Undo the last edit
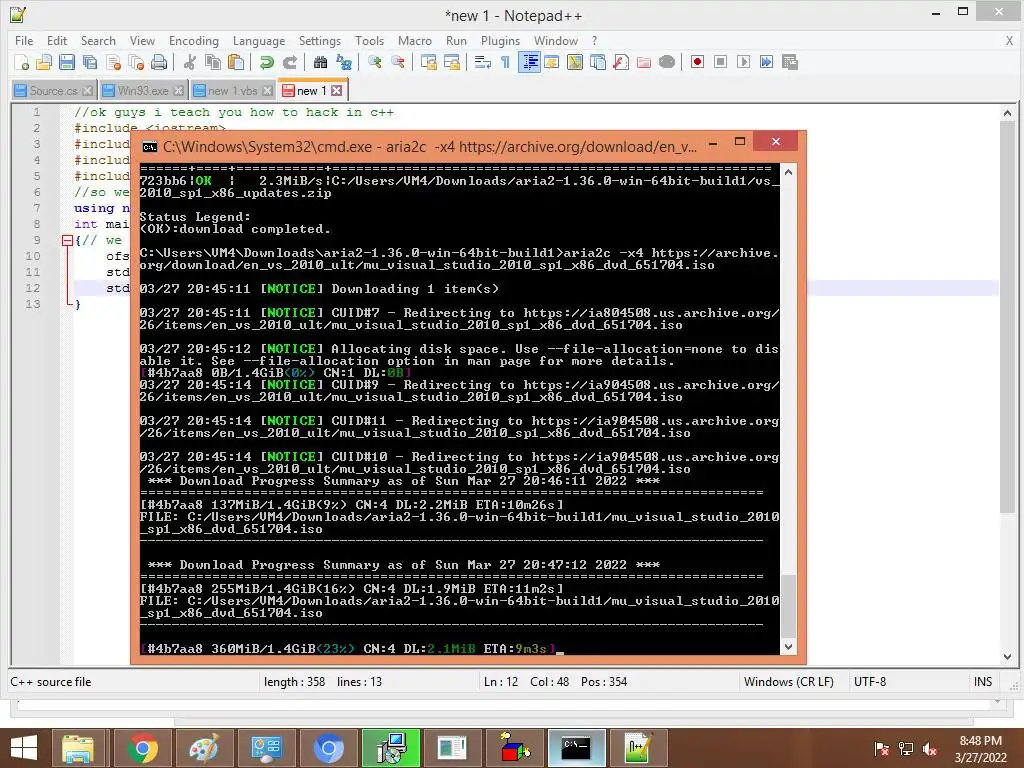The height and width of the screenshot is (768, 1024). point(266,62)
